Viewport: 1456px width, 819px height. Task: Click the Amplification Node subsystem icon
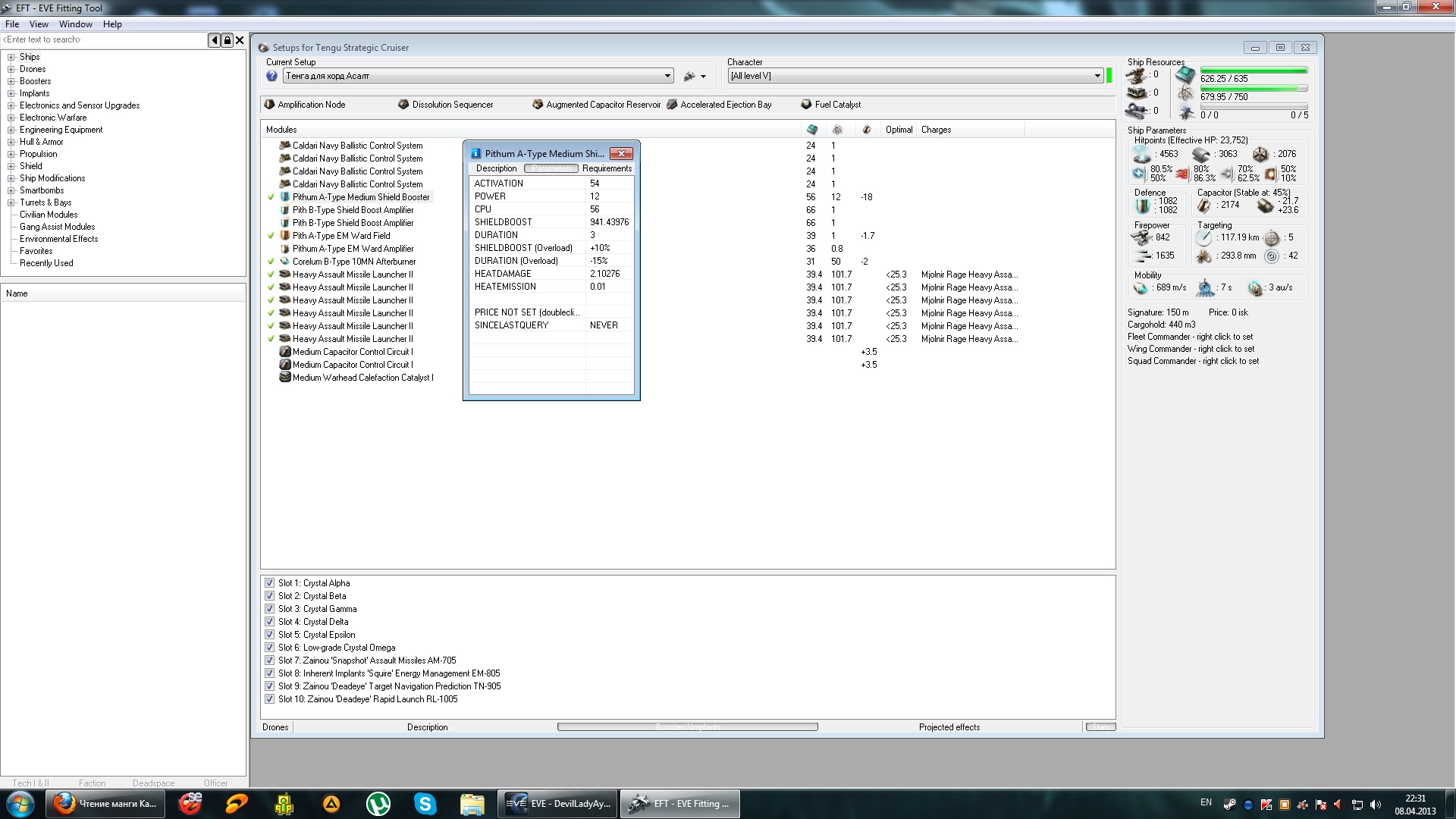(269, 105)
